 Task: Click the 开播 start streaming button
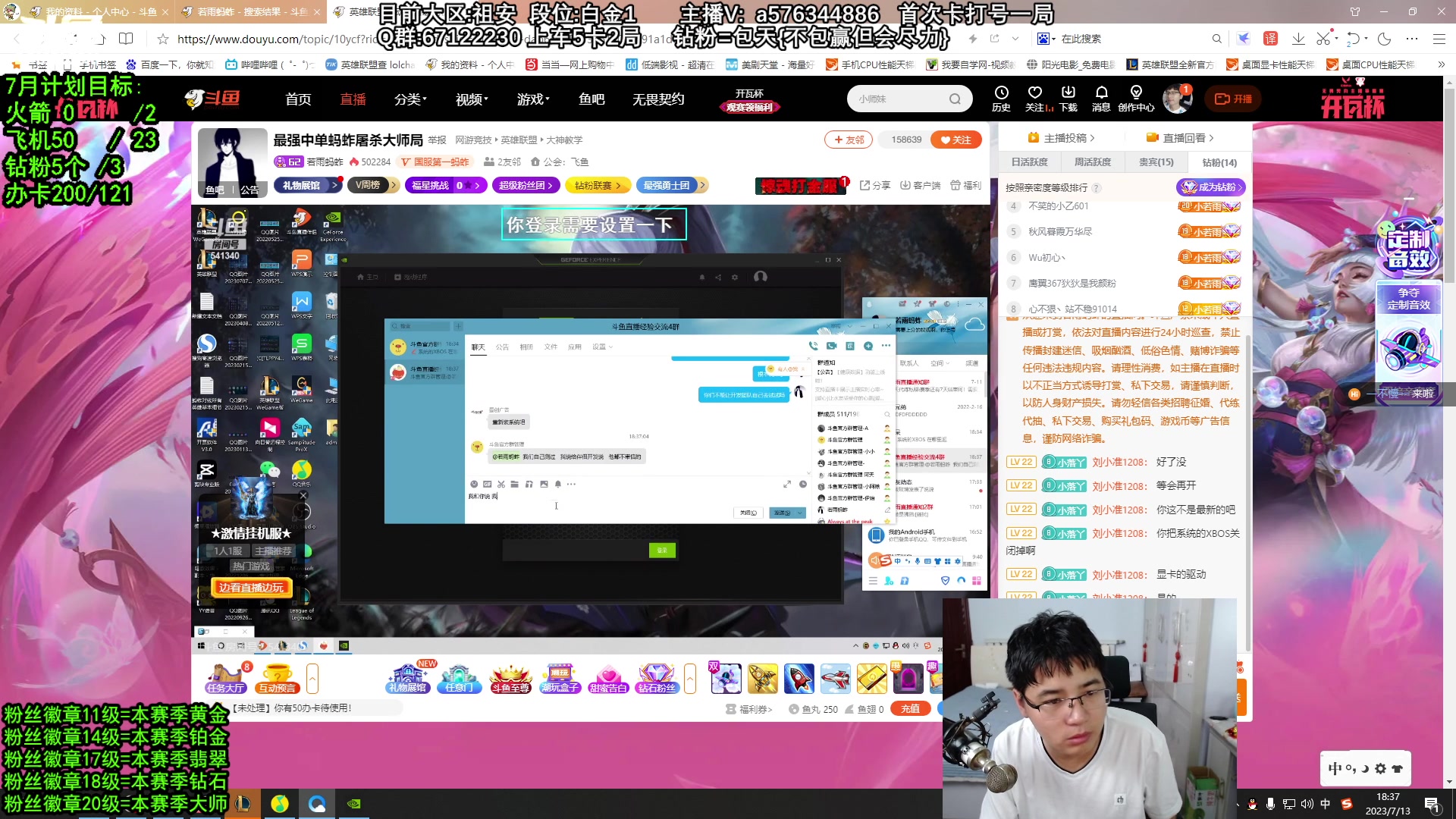coord(1234,99)
